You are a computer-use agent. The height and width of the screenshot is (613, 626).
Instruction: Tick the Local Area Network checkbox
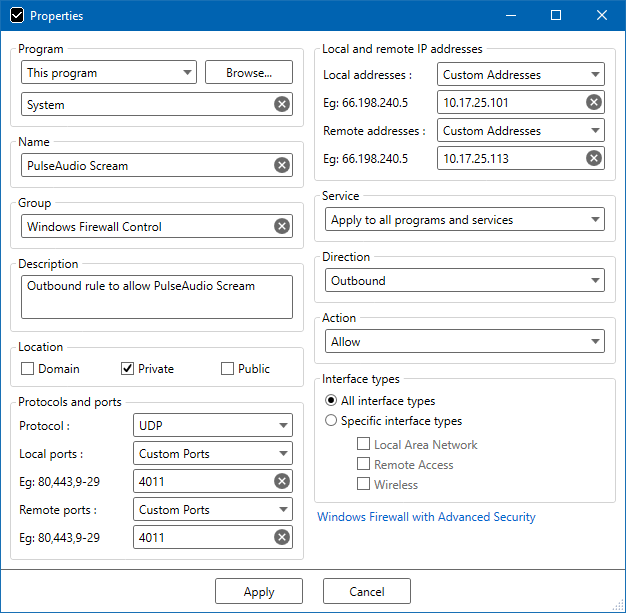pyautogui.click(x=363, y=444)
